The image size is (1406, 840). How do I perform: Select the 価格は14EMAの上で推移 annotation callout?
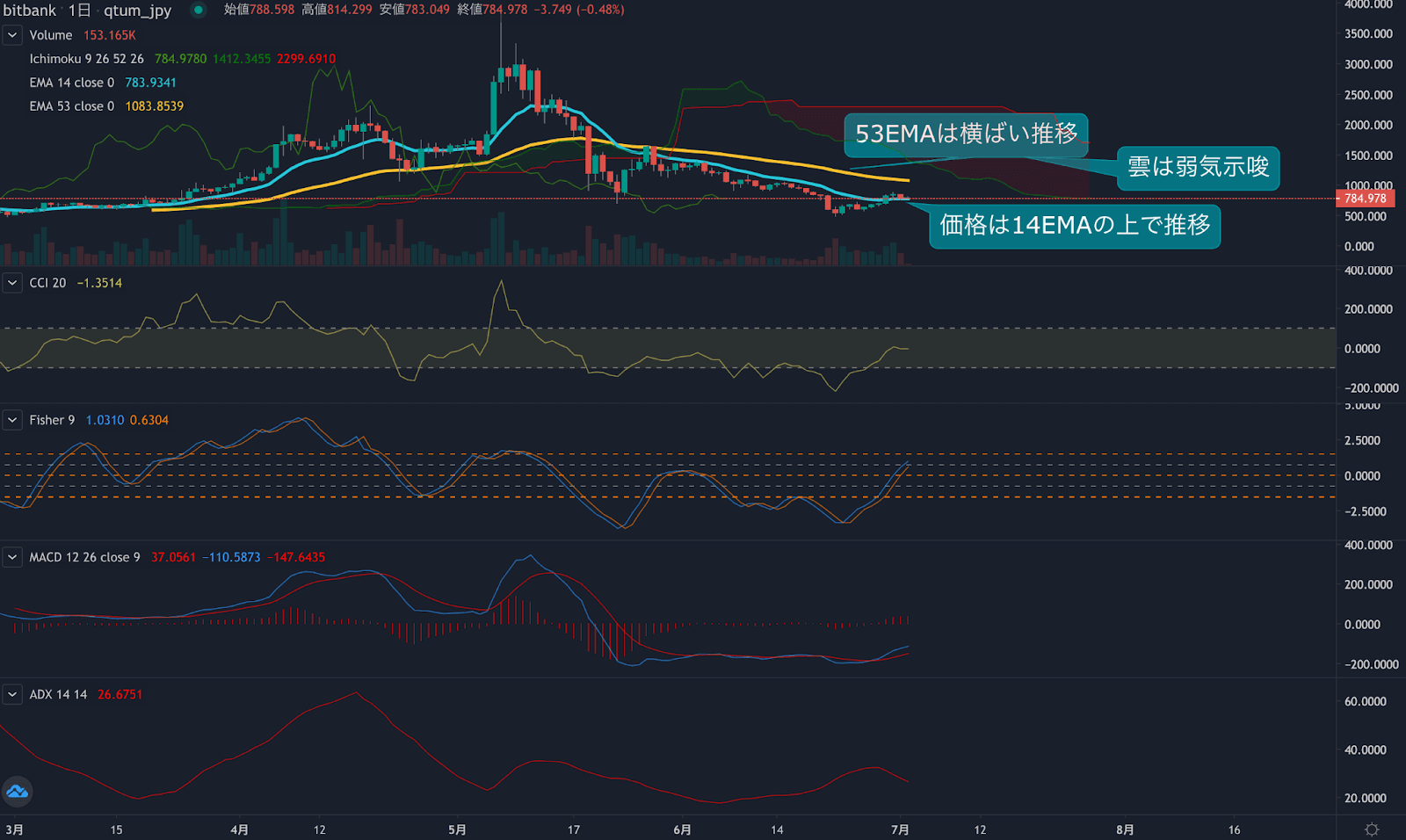coord(1074,226)
